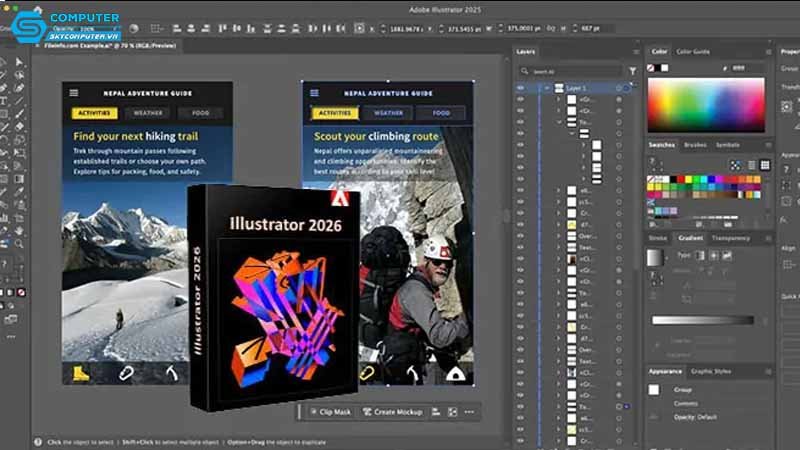Viewport: 800px width, 450px height.
Task: Toggle eye of the expanded group under Layer 1
Action: pos(520,122)
